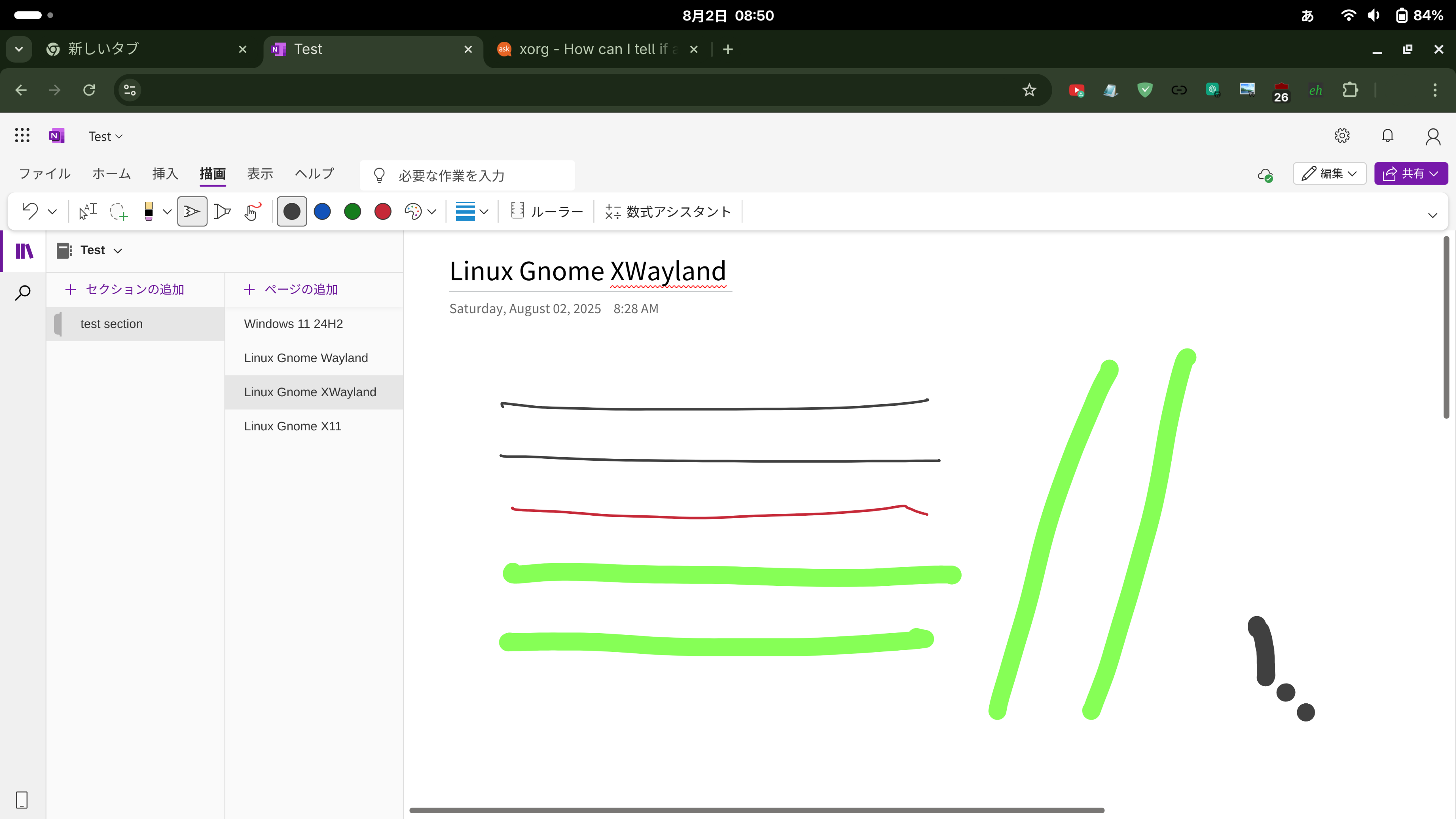1456x819 pixels.
Task: Open the Linux Gnome X11 page
Action: tap(314, 426)
